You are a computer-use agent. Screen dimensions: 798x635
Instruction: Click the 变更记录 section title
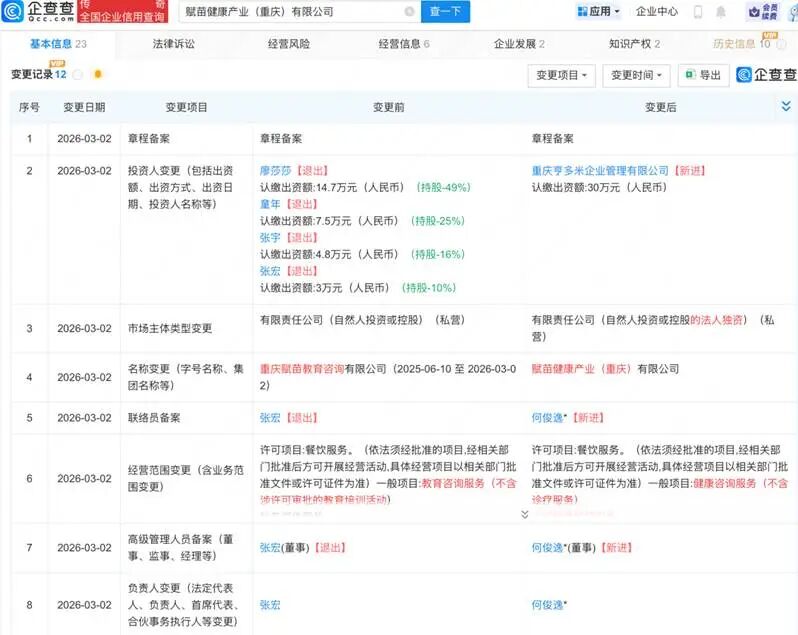[32, 74]
